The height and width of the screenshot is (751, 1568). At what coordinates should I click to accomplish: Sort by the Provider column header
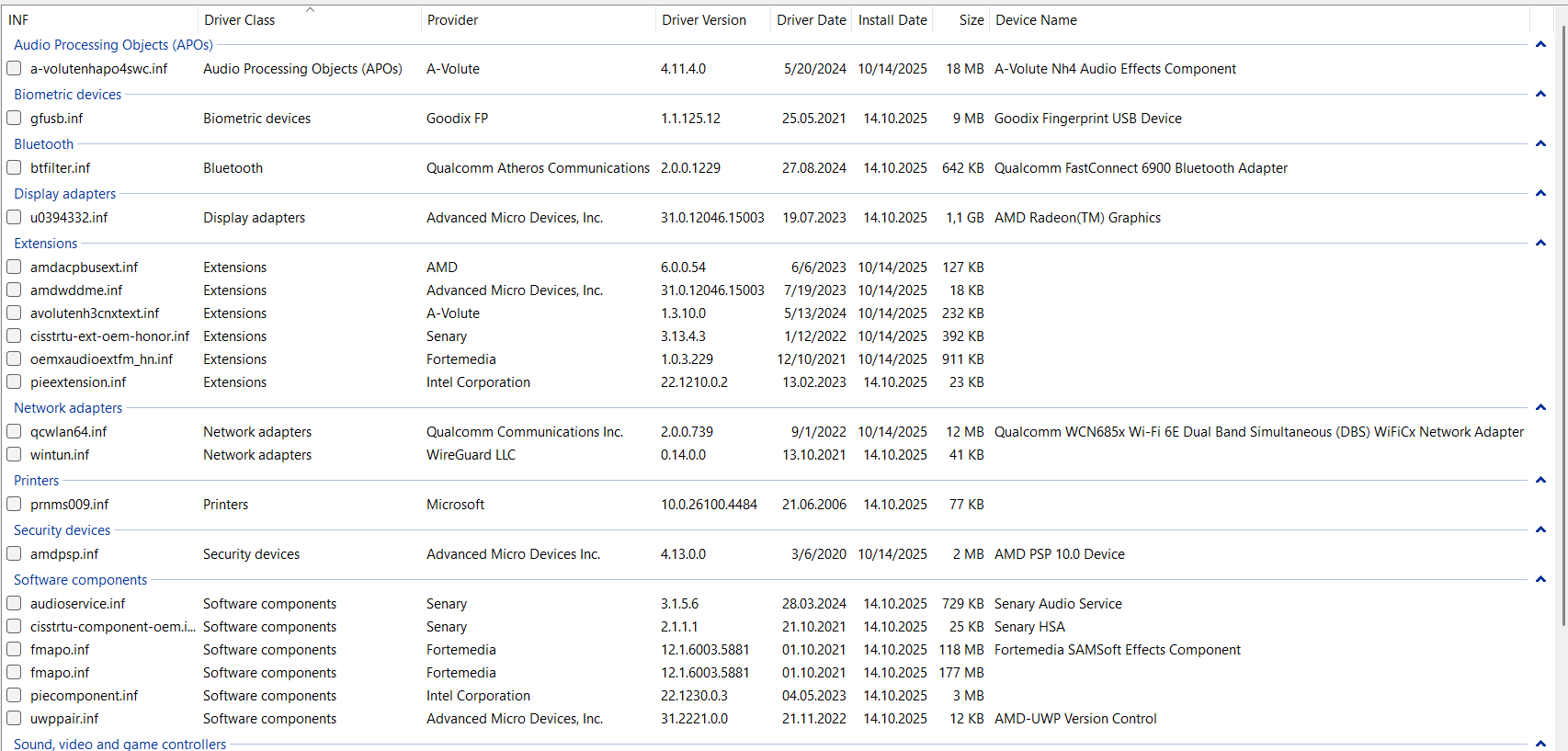(x=452, y=20)
